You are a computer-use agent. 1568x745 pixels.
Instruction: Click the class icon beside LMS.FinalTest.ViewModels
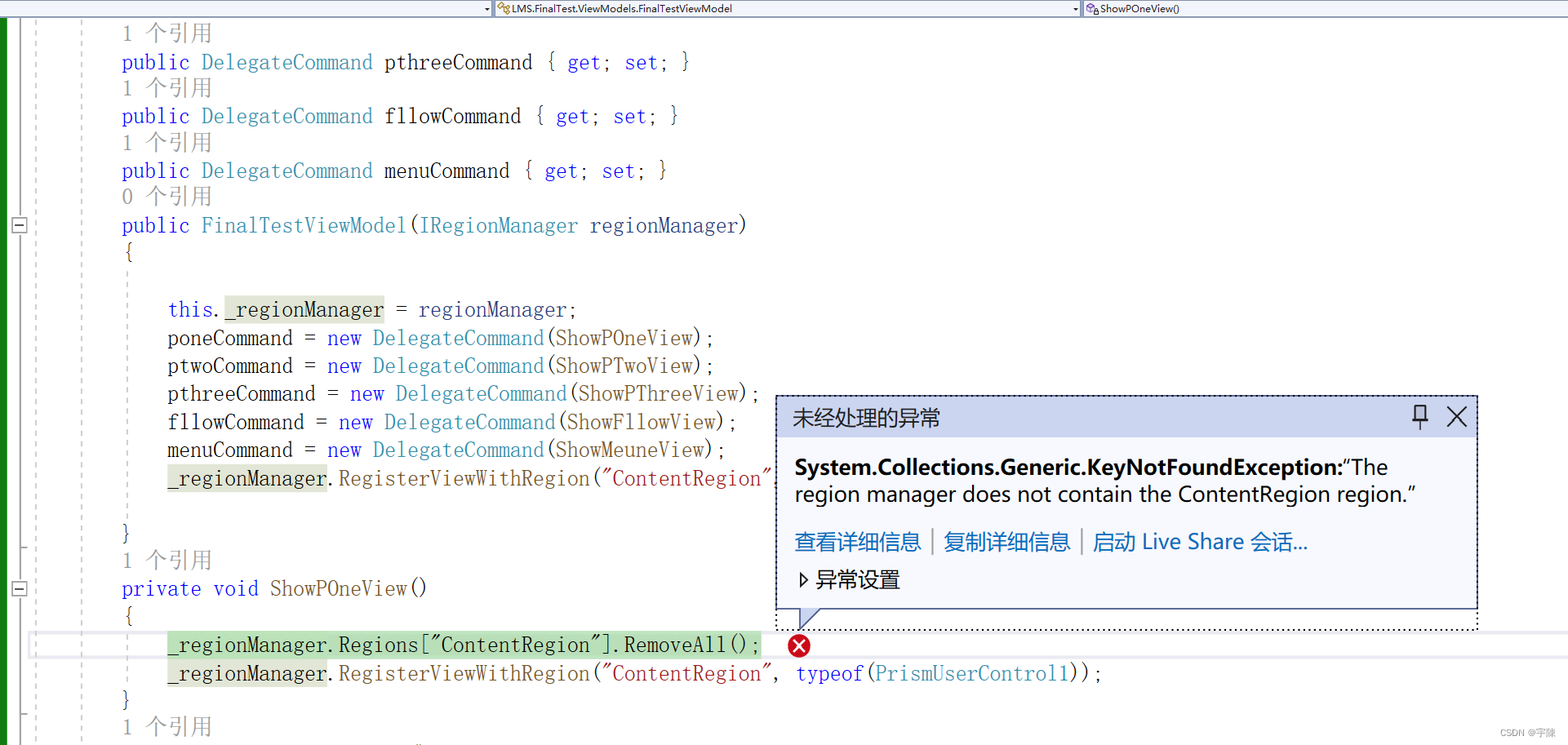click(504, 9)
